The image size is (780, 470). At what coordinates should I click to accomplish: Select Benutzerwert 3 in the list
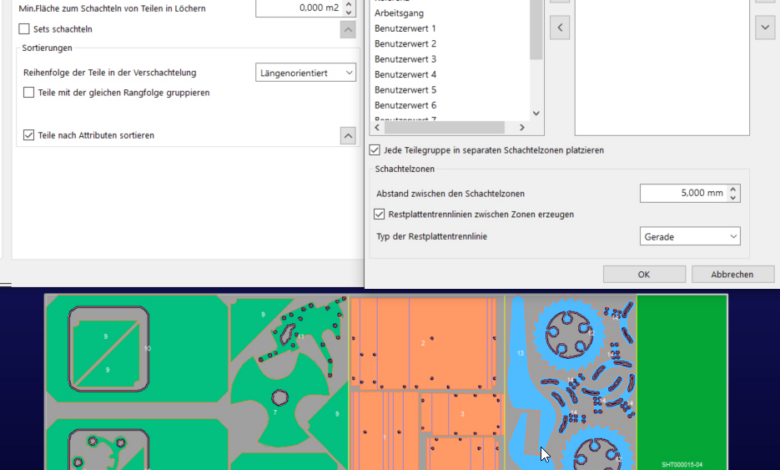(x=405, y=59)
